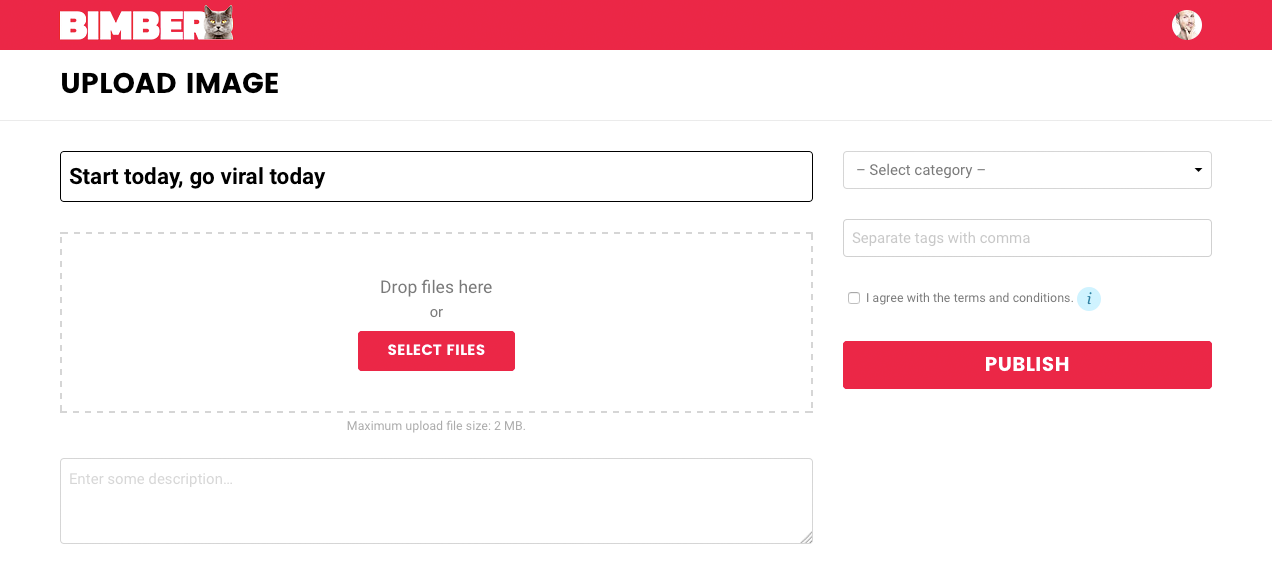Click the "Drop files here" text

pyautogui.click(x=436, y=287)
